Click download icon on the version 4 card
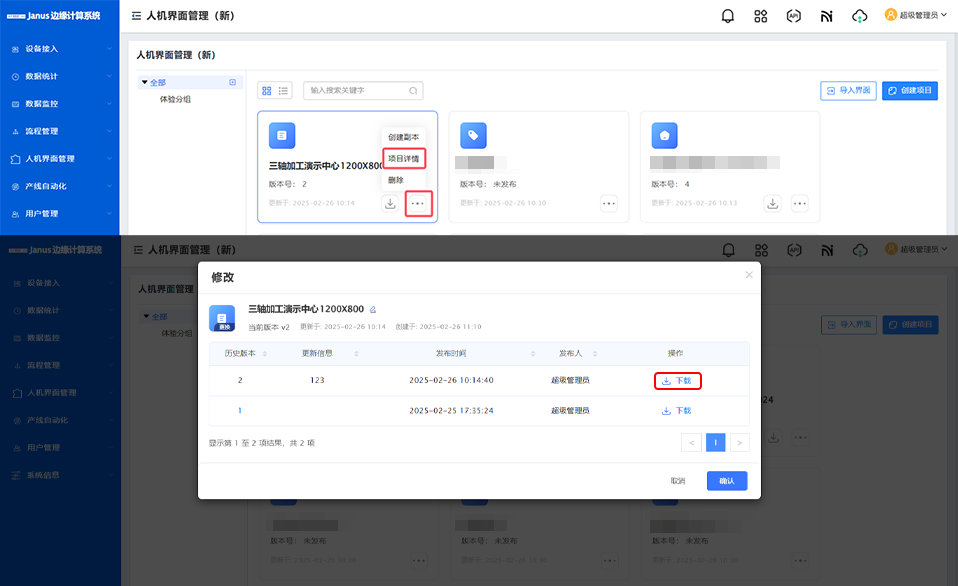 coord(773,203)
